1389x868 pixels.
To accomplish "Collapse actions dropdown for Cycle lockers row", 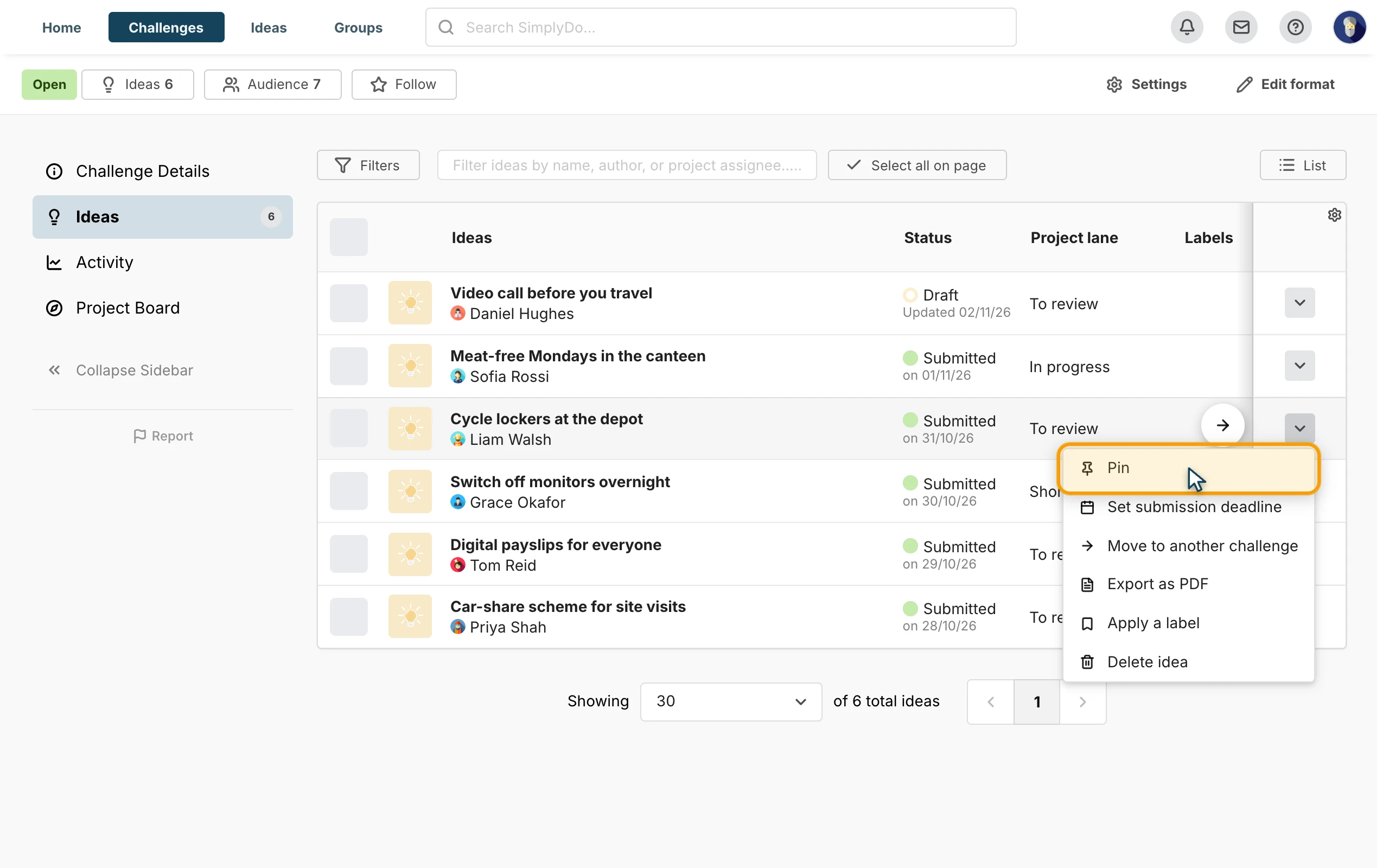I will [1299, 428].
